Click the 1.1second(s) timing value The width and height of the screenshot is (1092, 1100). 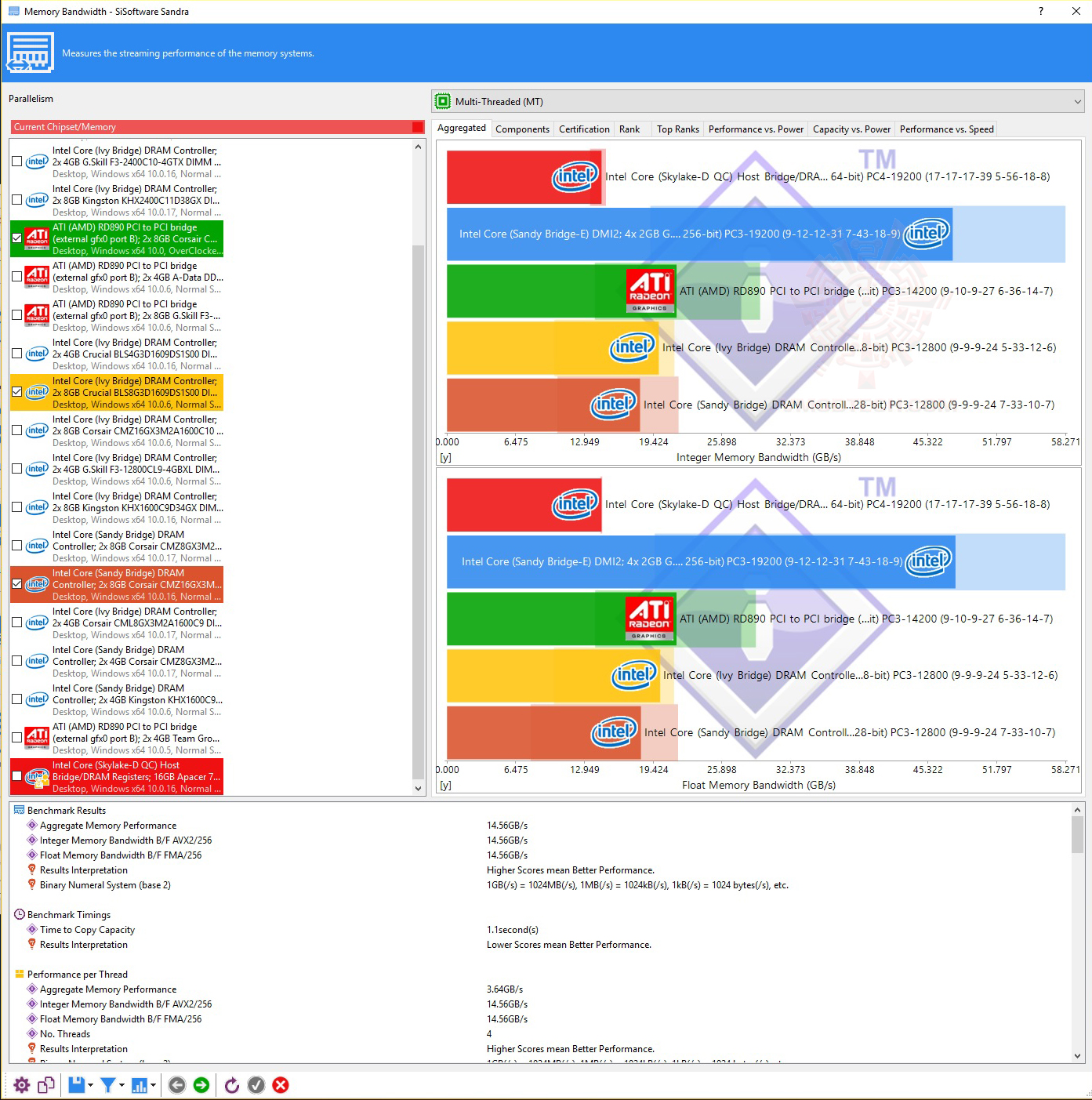pyautogui.click(x=513, y=930)
